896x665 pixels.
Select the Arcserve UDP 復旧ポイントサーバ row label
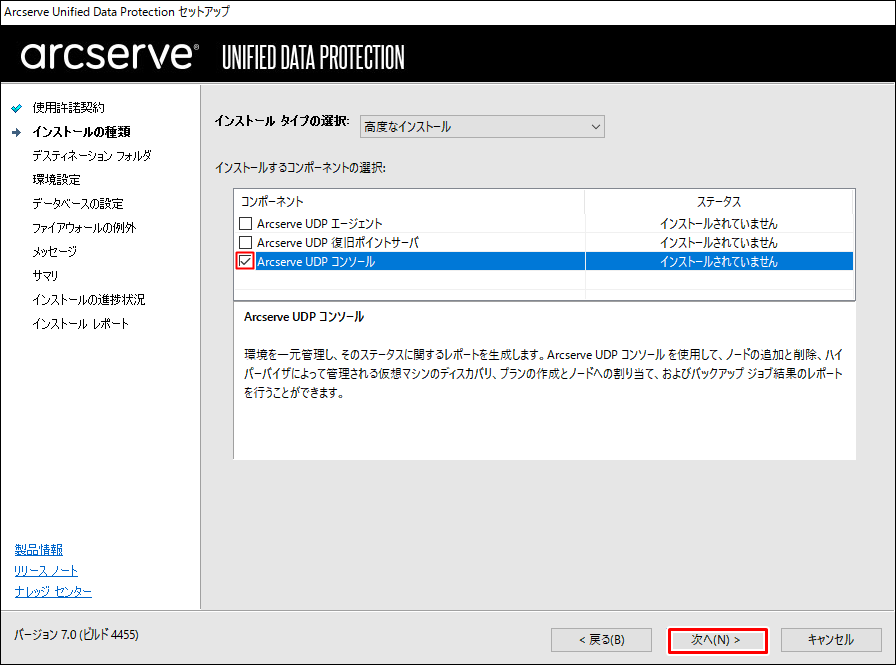click(x=338, y=242)
